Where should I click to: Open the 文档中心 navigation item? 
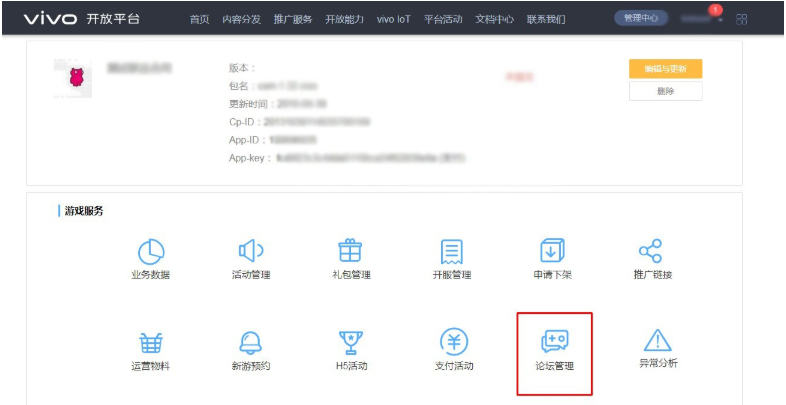click(495, 20)
